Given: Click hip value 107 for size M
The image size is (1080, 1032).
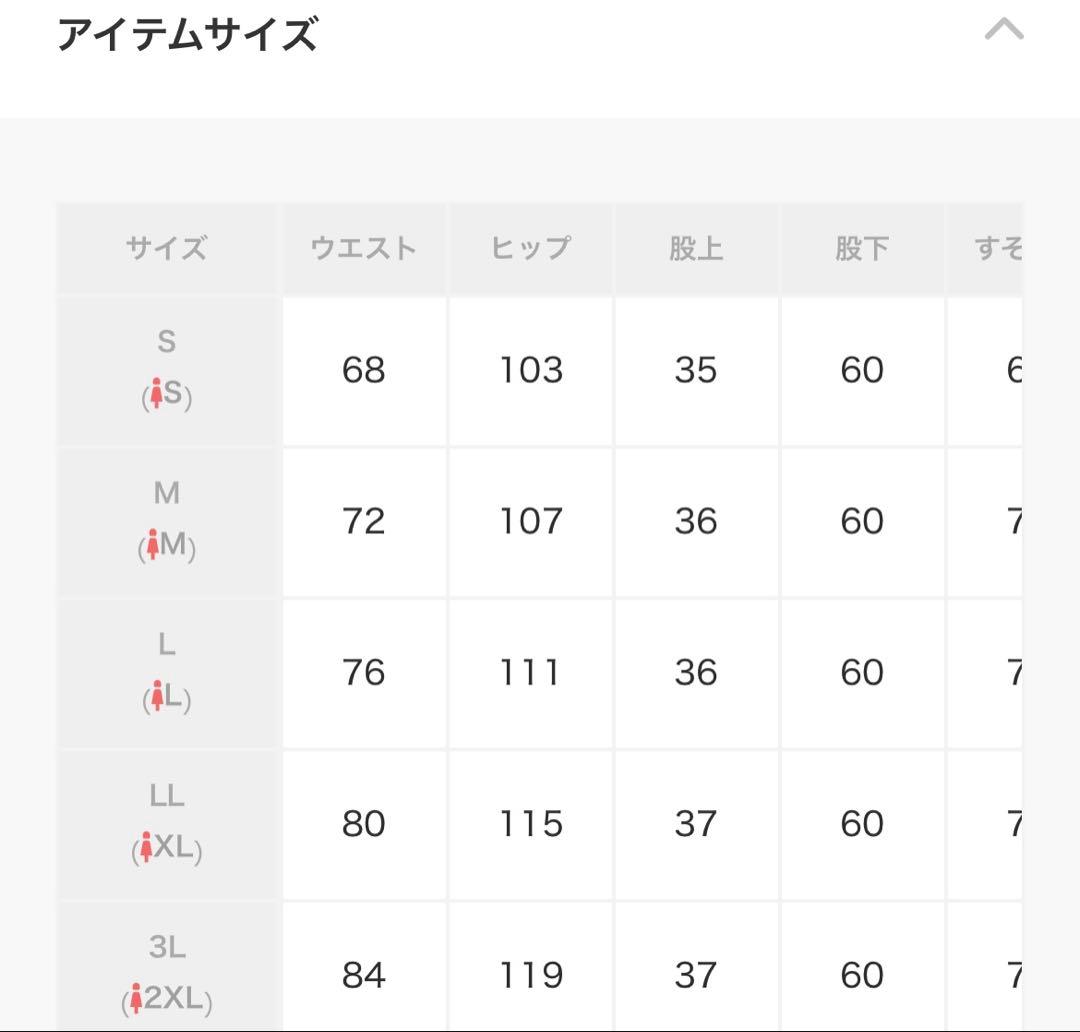Looking at the screenshot, I should click(530, 522).
